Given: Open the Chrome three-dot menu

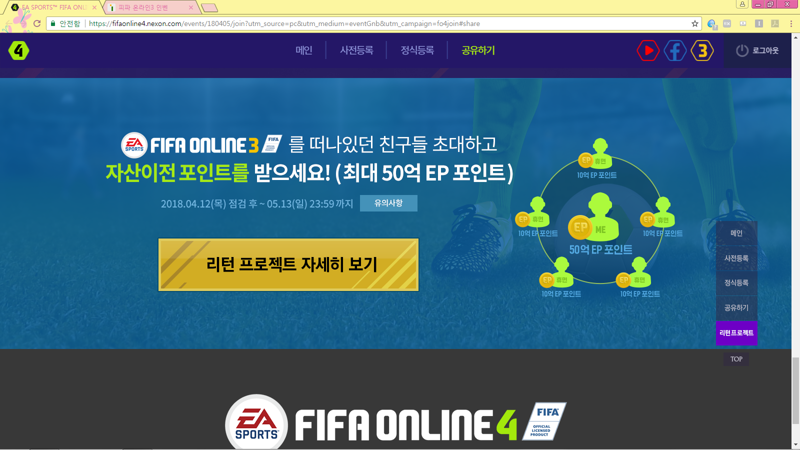Looking at the screenshot, I should coord(791,23).
